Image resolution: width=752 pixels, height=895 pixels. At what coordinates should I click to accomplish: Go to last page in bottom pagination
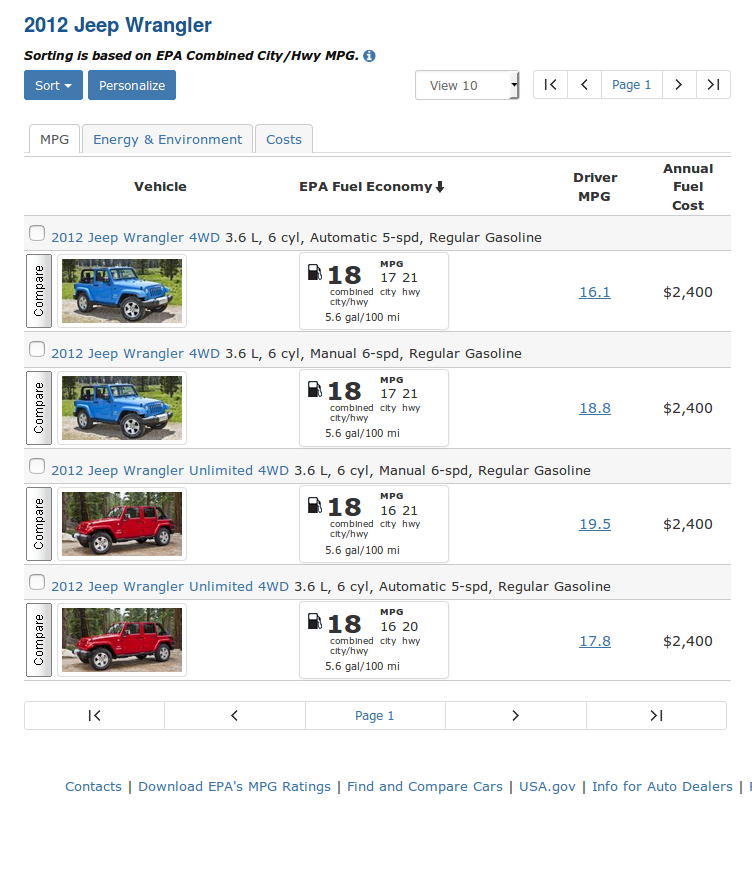tap(657, 715)
